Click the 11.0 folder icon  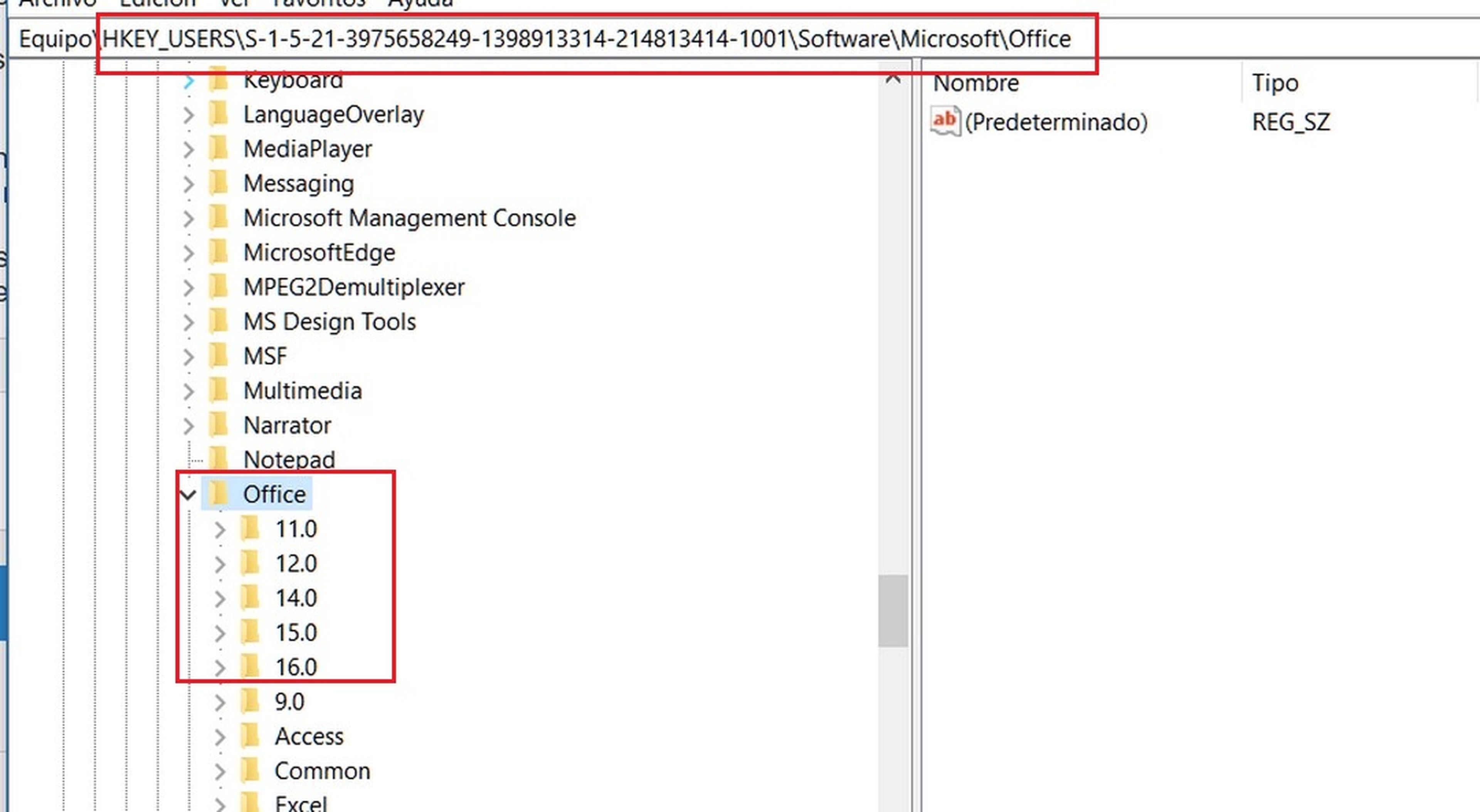(250, 528)
